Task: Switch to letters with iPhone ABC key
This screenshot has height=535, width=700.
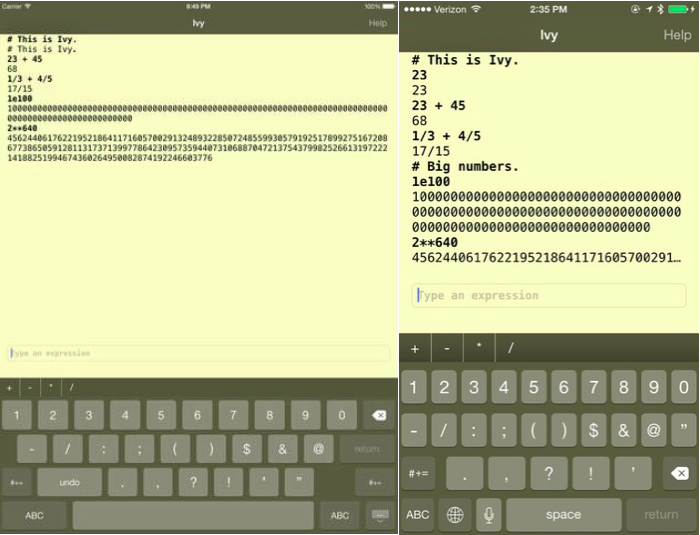Action: pos(418,515)
